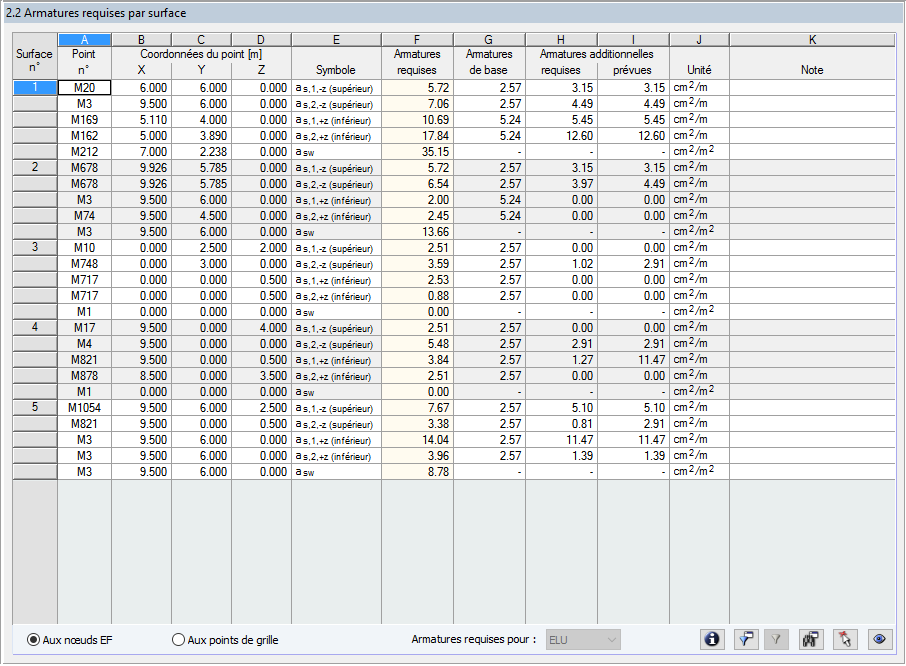Click point cell M20
Viewport: 906px width, 666px height.
click(84, 88)
